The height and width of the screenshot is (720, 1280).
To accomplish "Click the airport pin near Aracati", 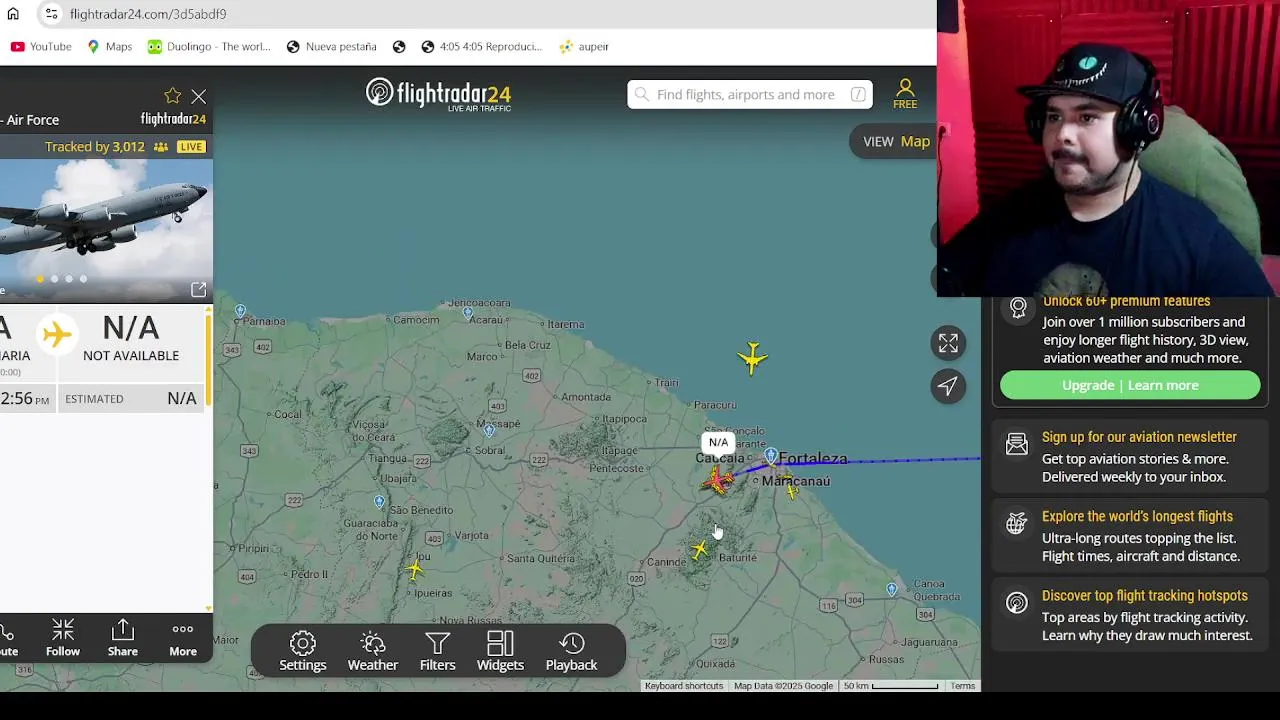I will pyautogui.click(x=891, y=590).
